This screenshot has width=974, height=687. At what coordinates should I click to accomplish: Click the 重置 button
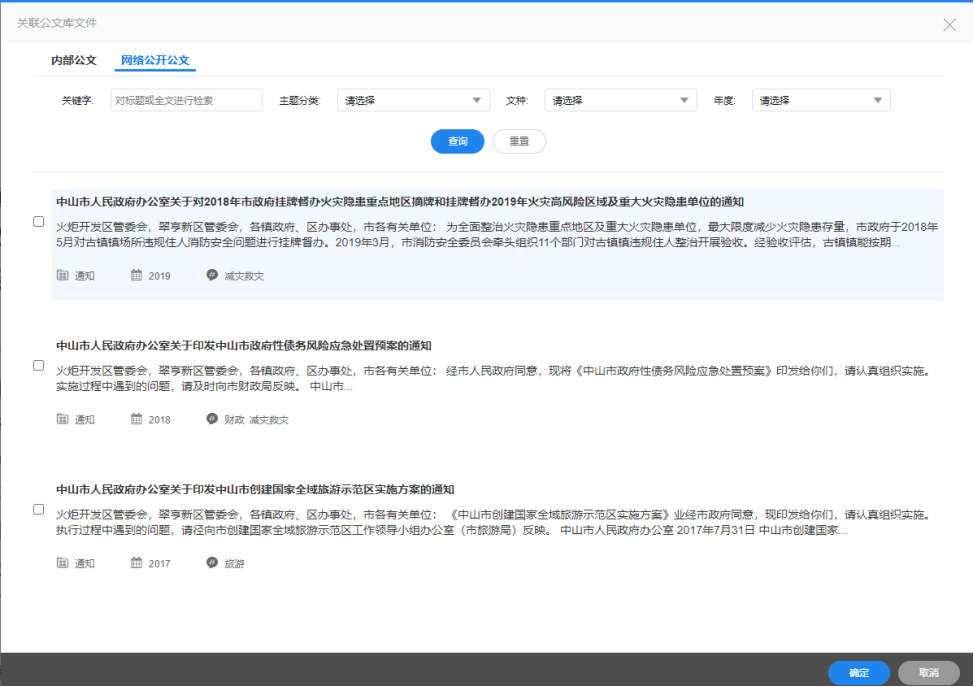click(x=519, y=142)
